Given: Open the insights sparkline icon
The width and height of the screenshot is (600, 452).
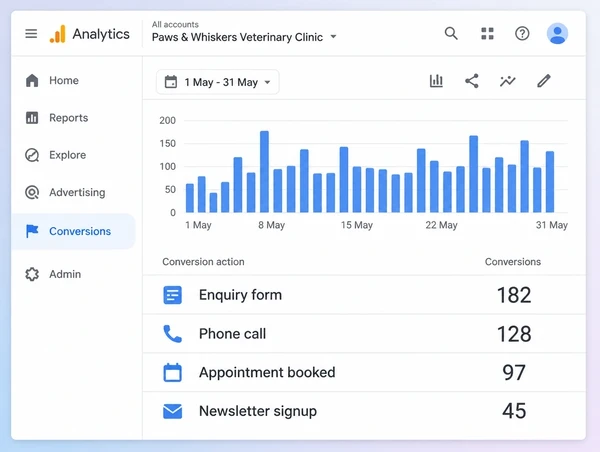Looking at the screenshot, I should (x=507, y=81).
